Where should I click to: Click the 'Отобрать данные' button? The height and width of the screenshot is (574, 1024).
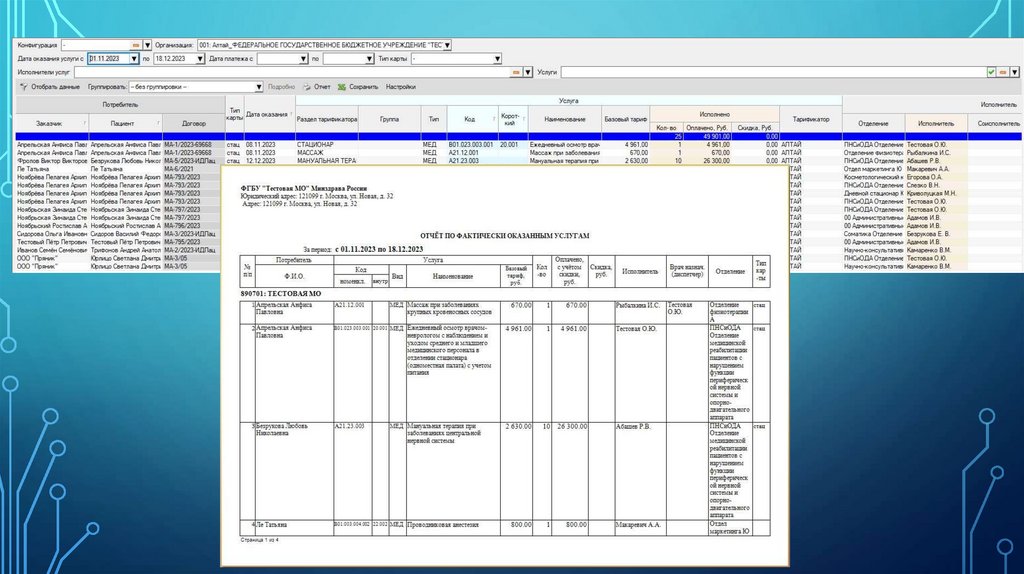(55, 87)
